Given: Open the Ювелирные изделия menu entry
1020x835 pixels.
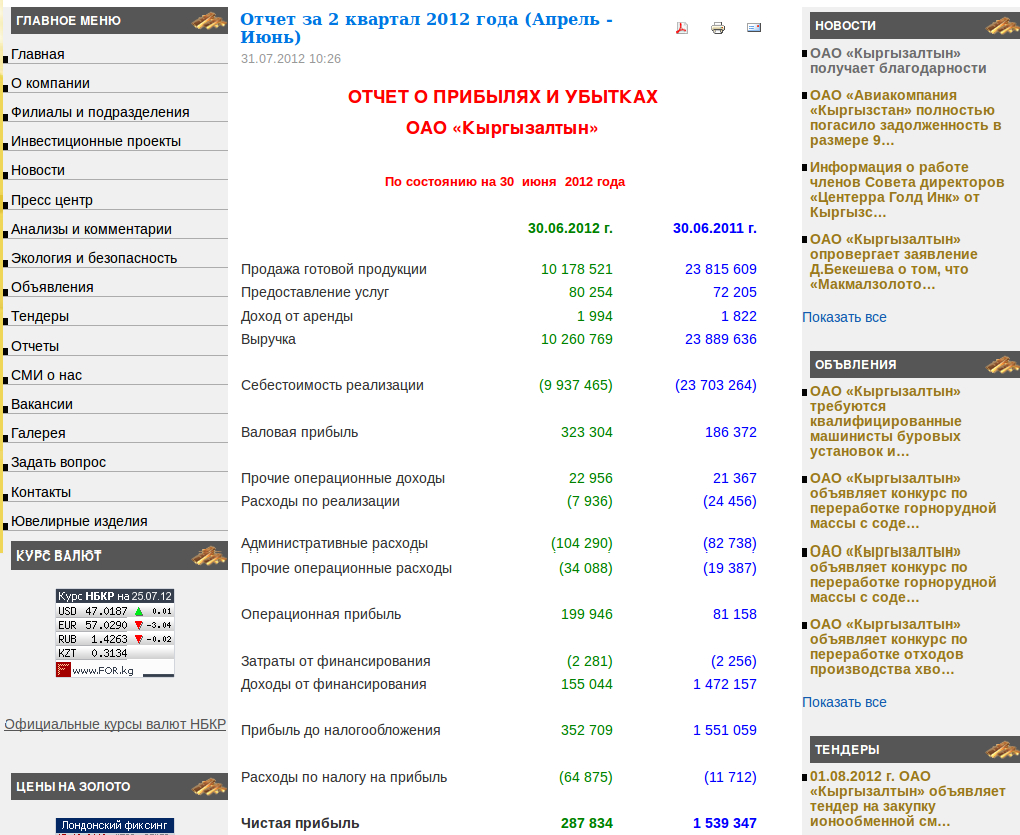Looking at the screenshot, I should tap(79, 521).
